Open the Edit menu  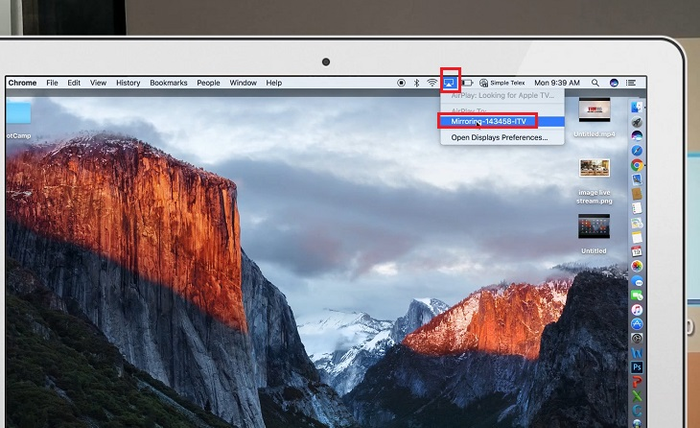pos(74,83)
